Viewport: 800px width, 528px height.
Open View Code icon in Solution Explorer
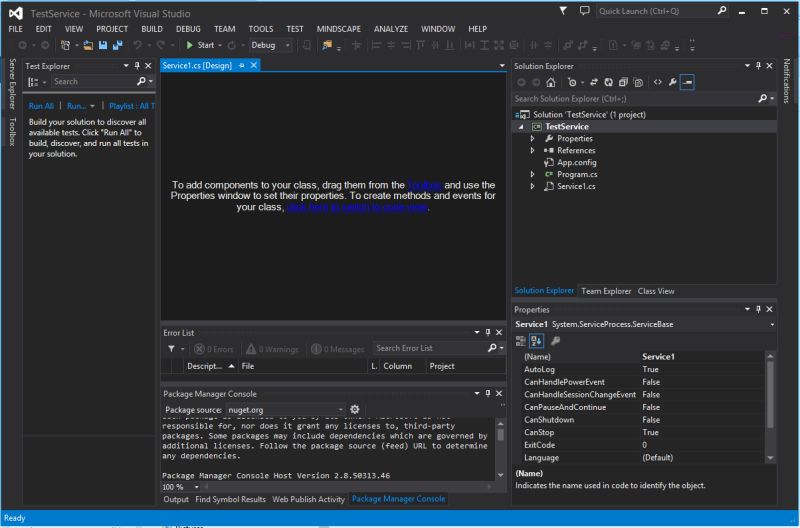657,82
